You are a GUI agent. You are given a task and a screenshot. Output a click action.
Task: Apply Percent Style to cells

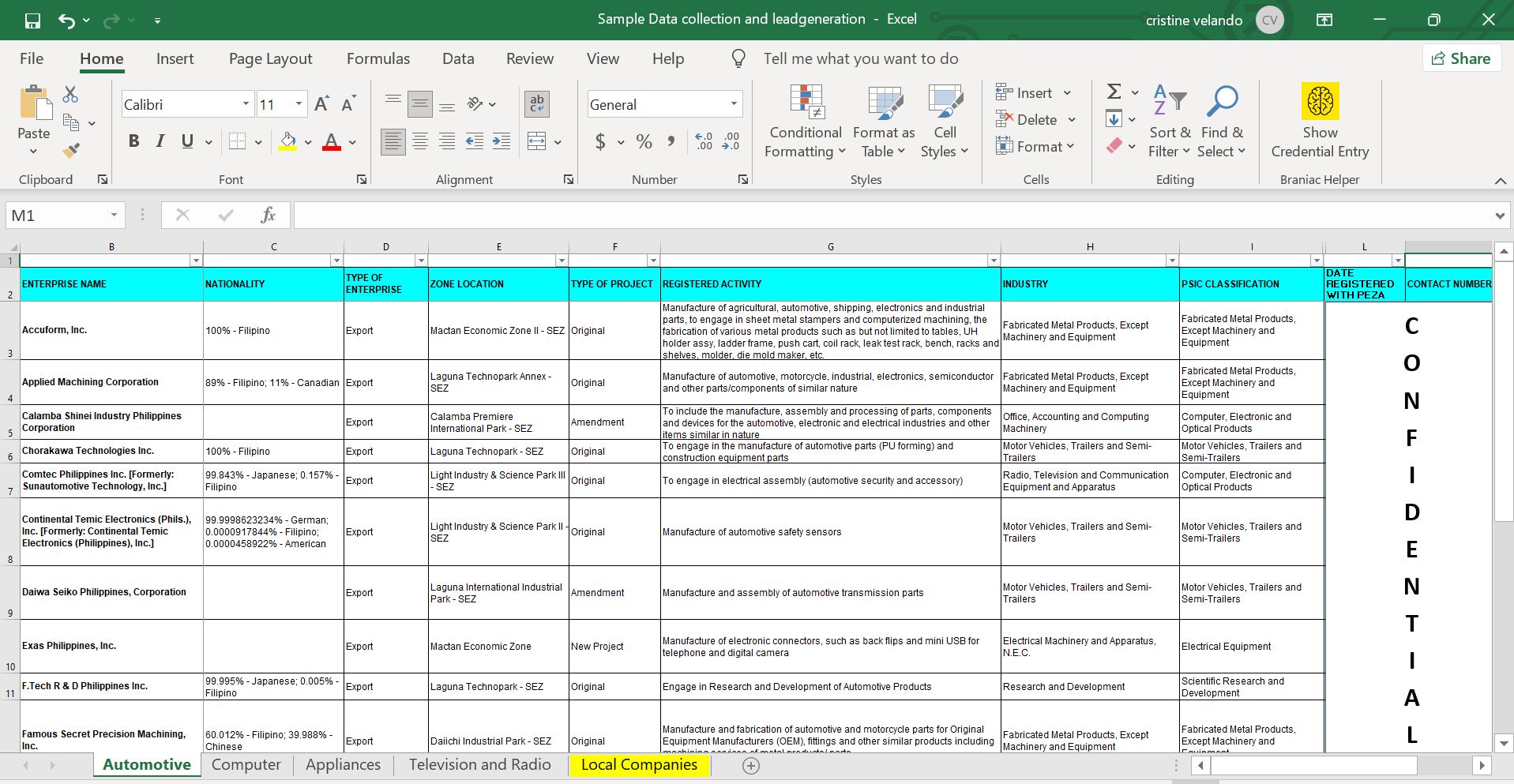(644, 141)
